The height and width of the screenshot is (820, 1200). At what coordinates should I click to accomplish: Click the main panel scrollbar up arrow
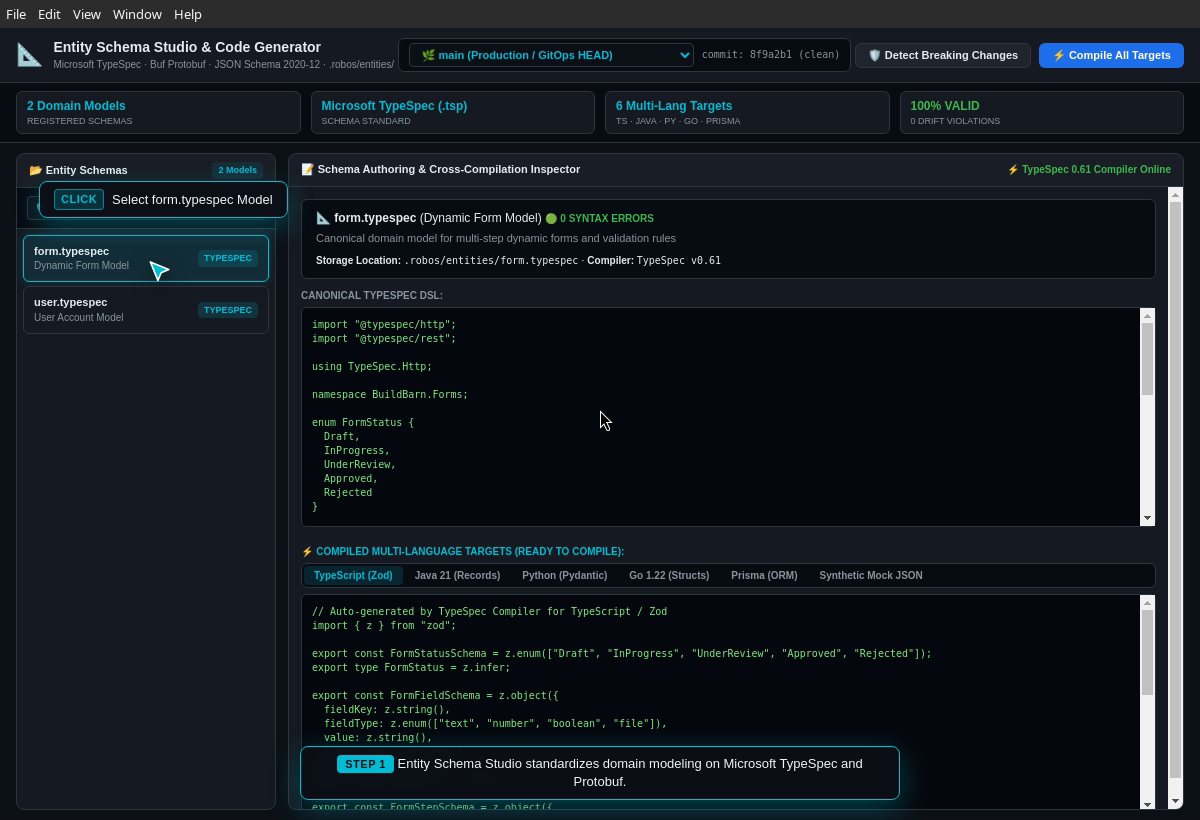tap(1175, 194)
